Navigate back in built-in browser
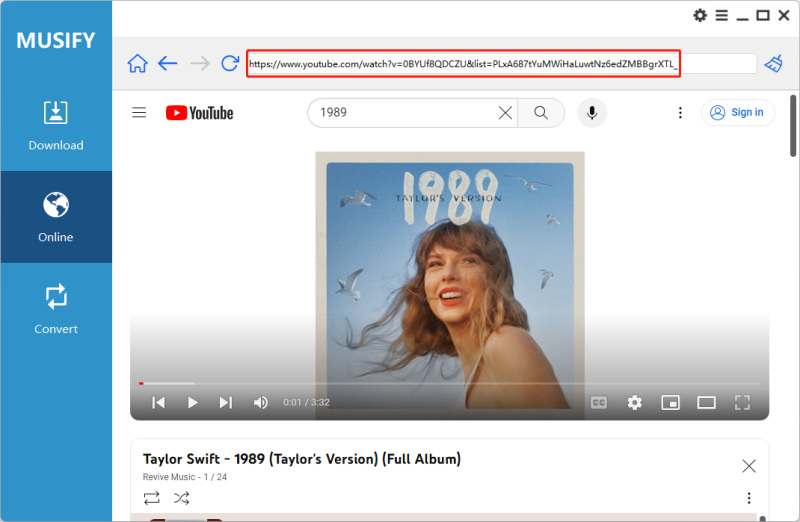Screen dimensions: 800x522 click(x=167, y=64)
